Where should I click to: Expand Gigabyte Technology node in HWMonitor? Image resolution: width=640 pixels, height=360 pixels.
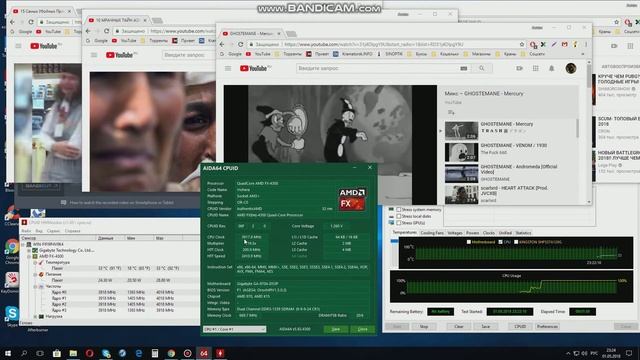[x=29, y=250]
